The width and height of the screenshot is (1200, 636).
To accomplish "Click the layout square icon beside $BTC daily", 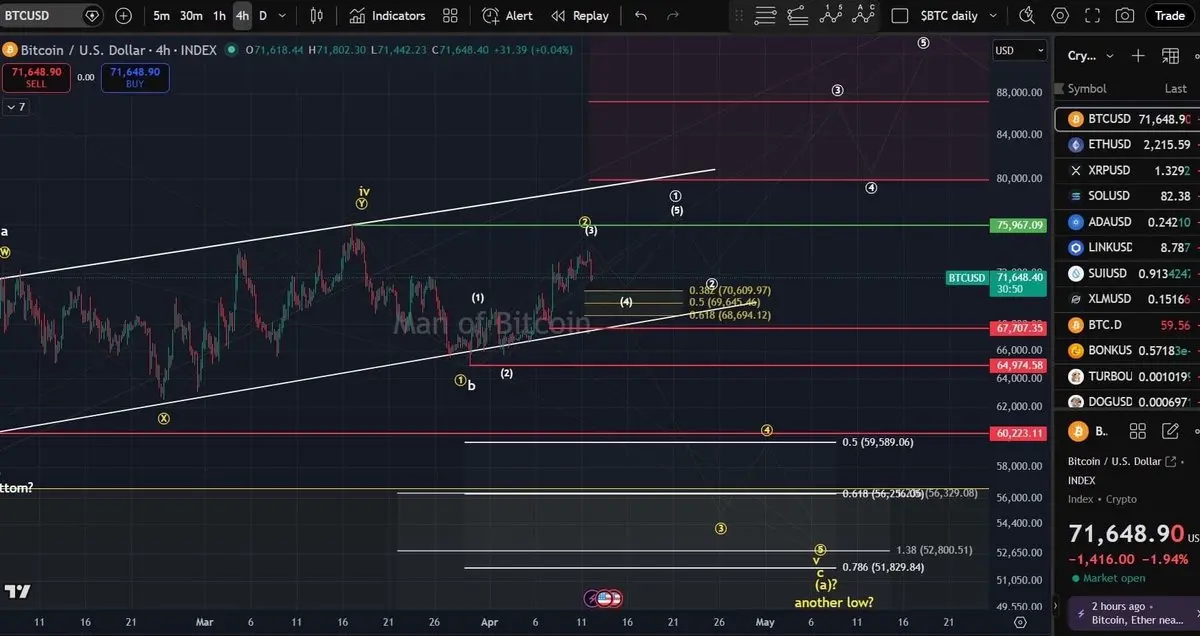I will (900, 16).
